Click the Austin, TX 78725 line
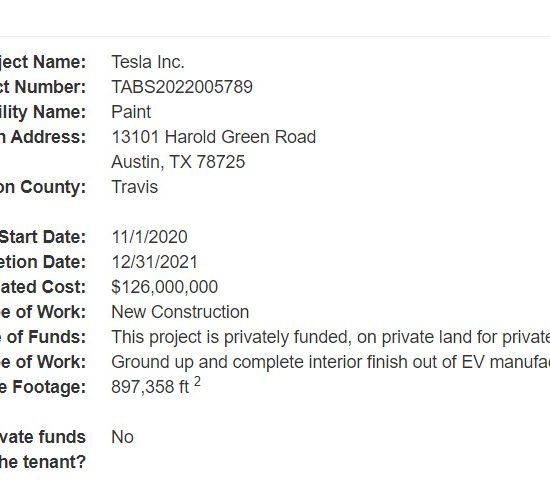The height and width of the screenshot is (497, 550). 178,162
